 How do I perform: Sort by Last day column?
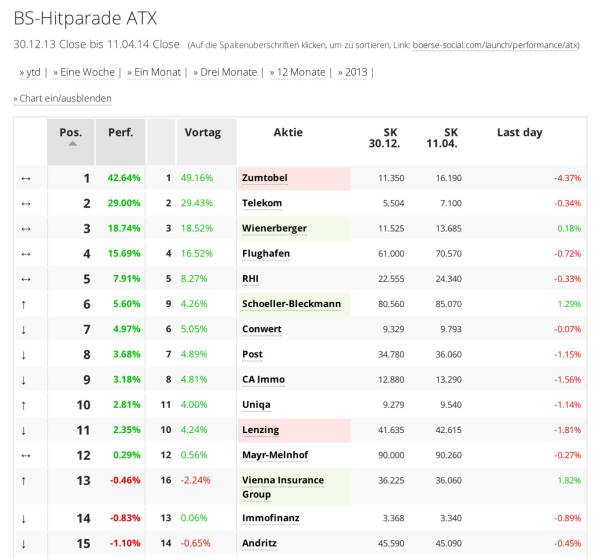pyautogui.click(x=519, y=132)
